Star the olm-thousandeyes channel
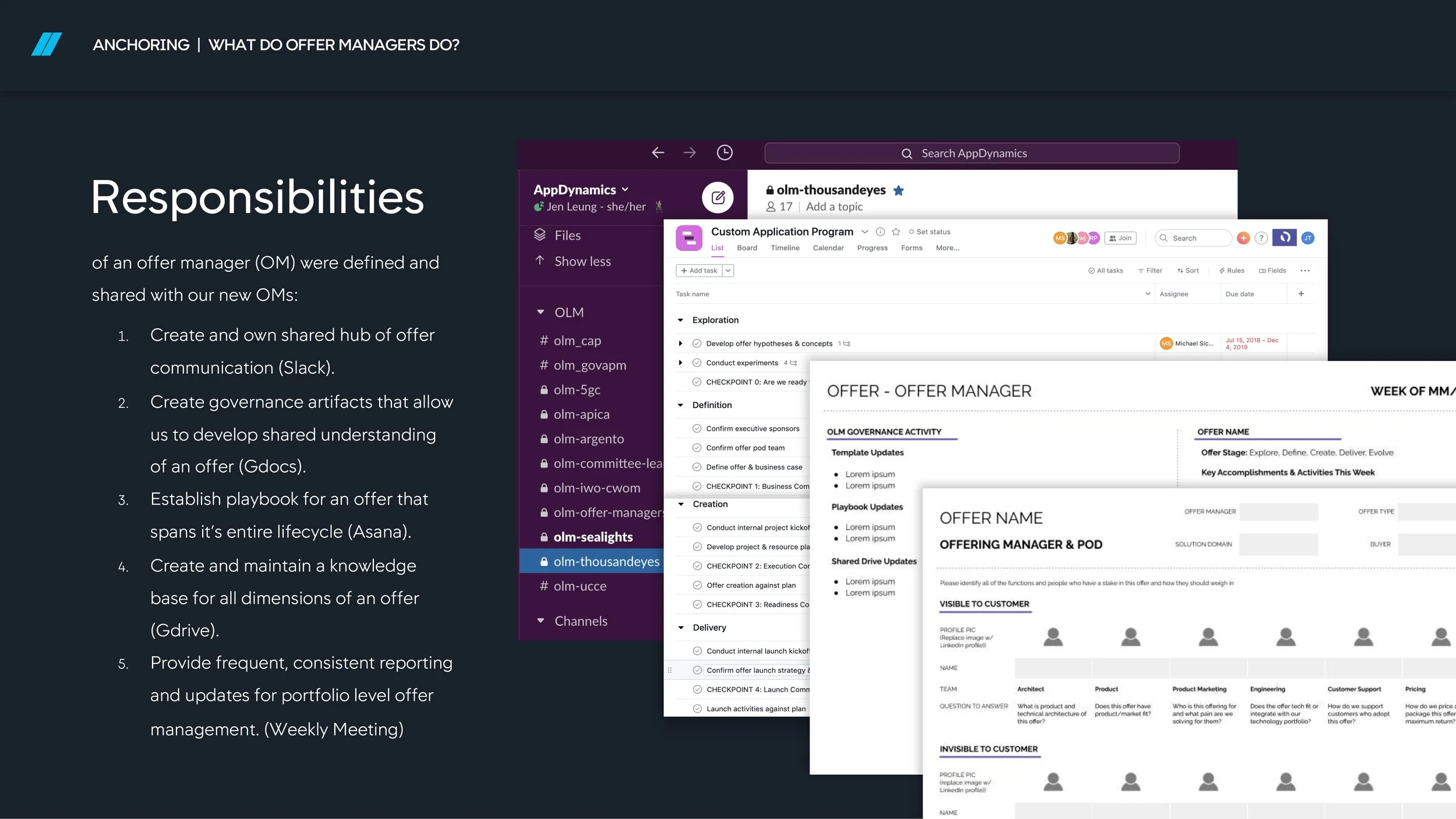Screen dimensions: 1456x819 pyautogui.click(x=899, y=190)
